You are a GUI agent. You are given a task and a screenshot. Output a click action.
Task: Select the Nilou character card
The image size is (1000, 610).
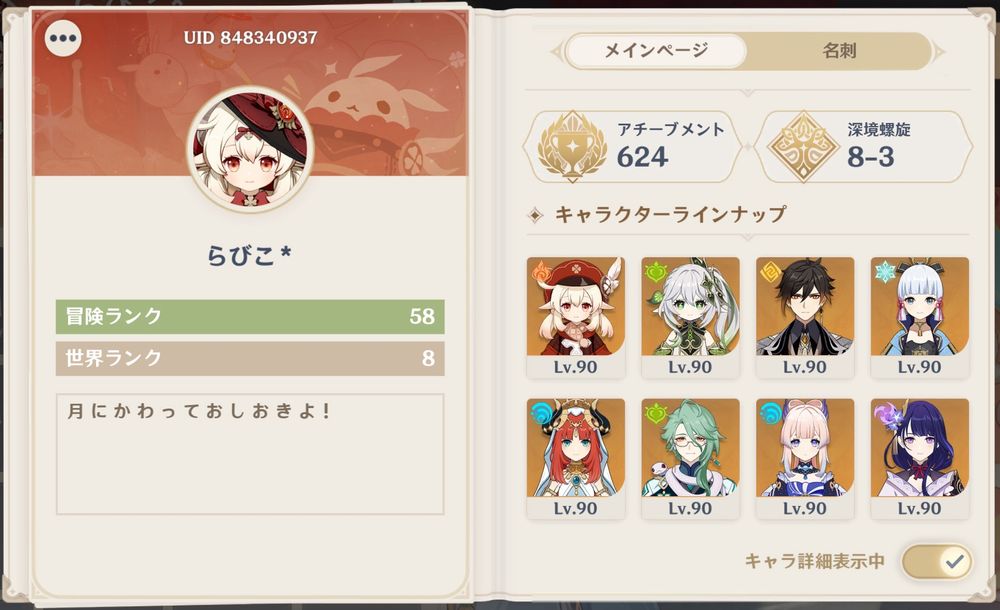point(576,459)
